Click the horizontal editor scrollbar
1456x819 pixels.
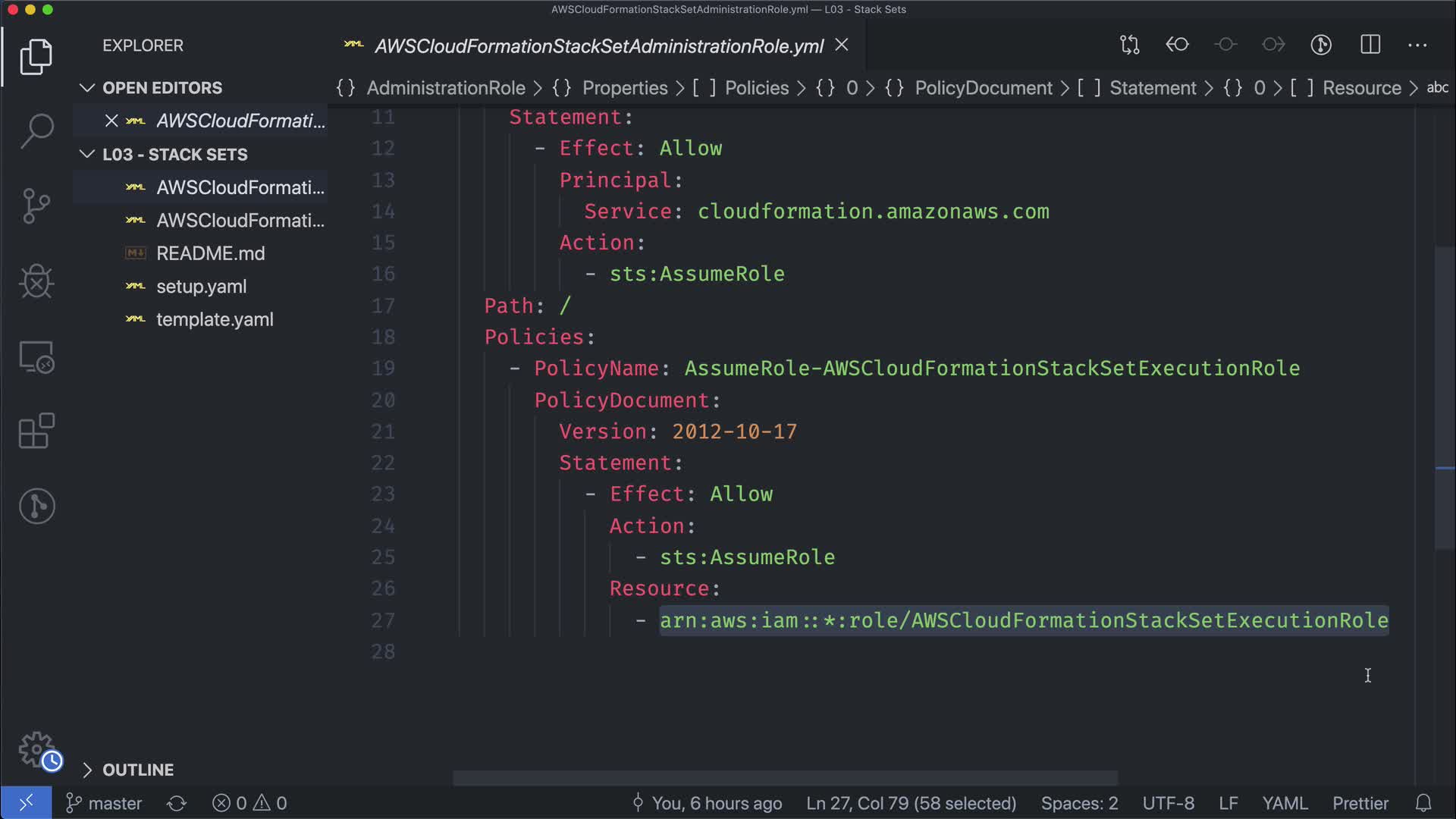(x=785, y=778)
